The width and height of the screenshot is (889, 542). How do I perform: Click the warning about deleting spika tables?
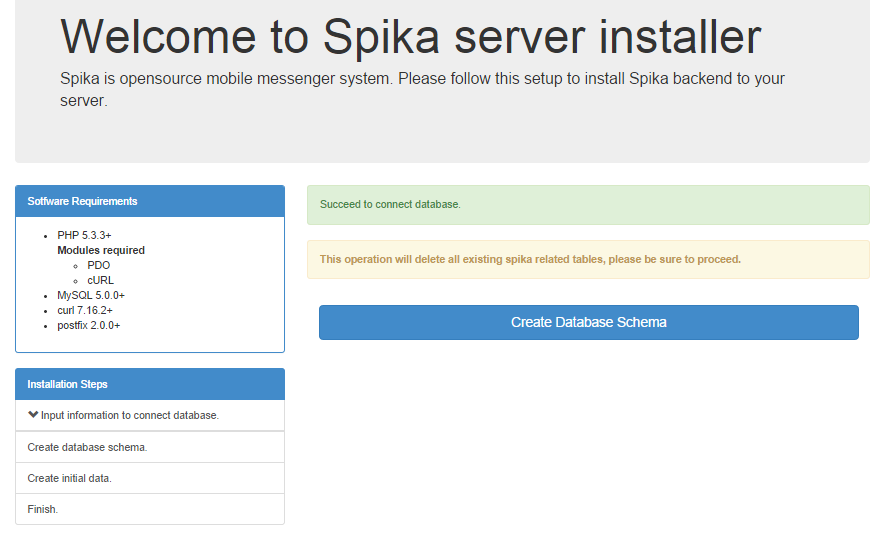pos(589,260)
